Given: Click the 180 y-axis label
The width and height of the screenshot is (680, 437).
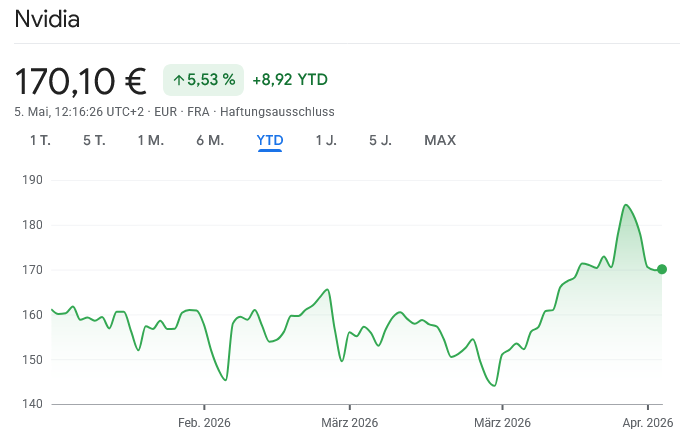Looking at the screenshot, I should coord(33,225).
